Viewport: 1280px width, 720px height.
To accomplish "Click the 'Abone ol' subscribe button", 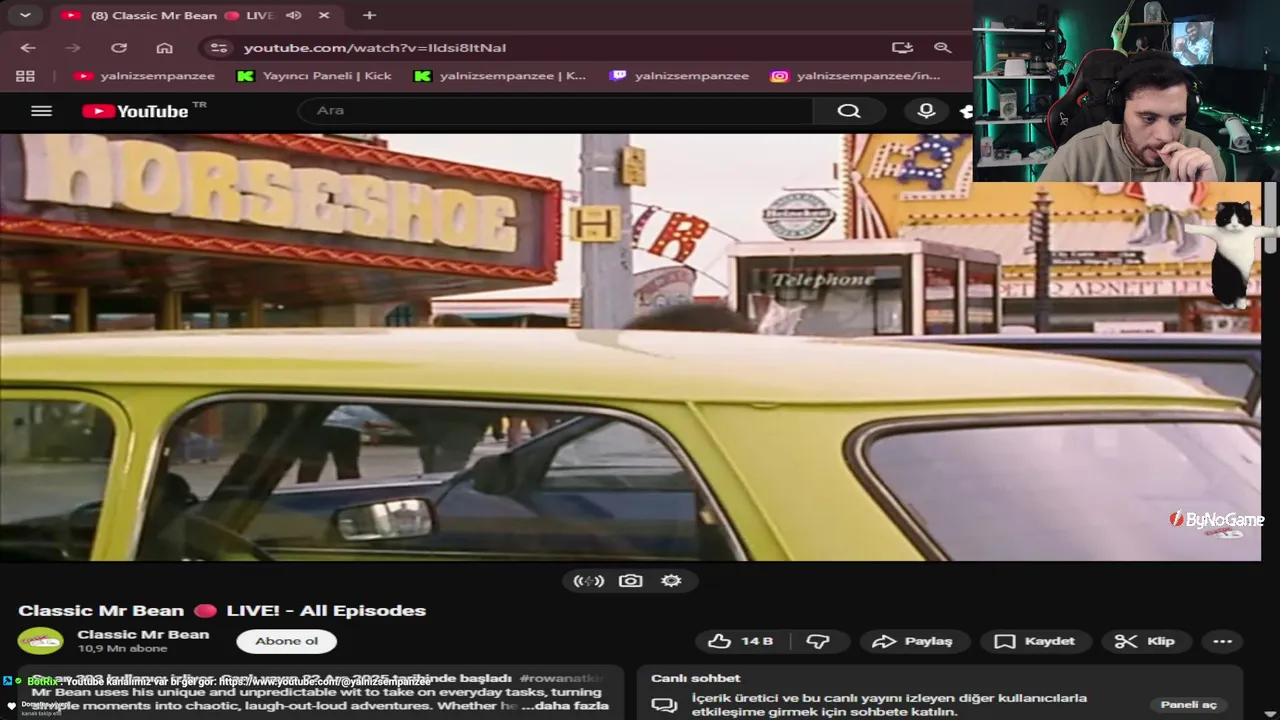I will tap(286, 641).
